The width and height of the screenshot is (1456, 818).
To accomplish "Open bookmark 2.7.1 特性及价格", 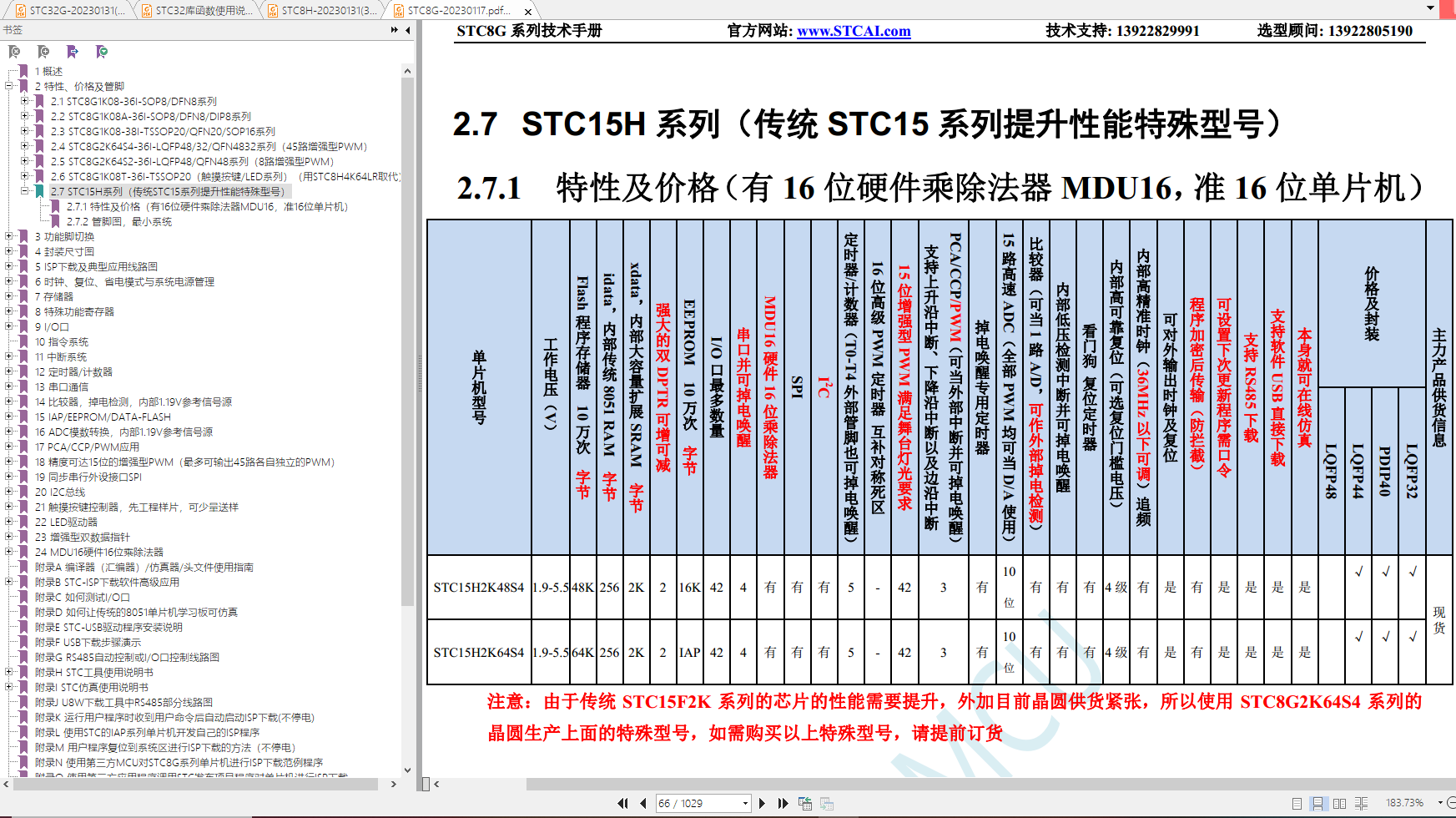I will pyautogui.click(x=207, y=206).
